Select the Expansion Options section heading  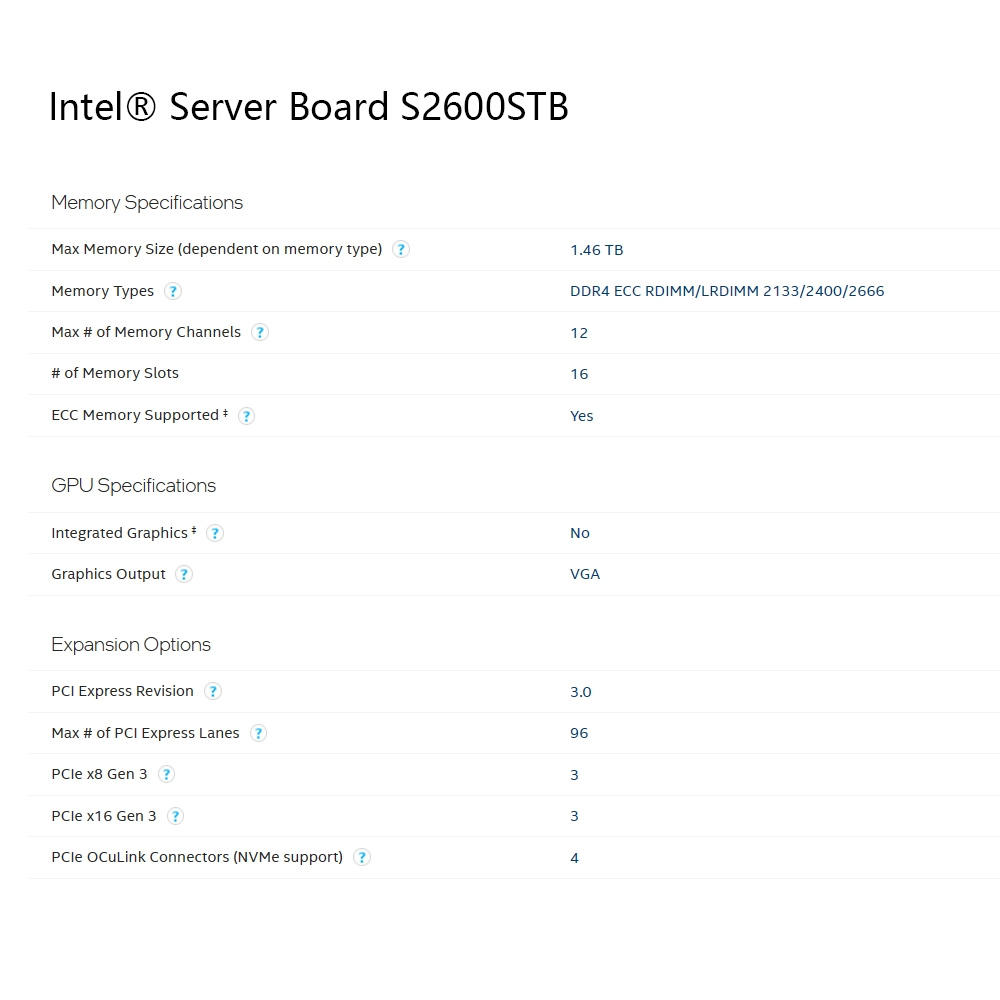pyautogui.click(x=131, y=645)
